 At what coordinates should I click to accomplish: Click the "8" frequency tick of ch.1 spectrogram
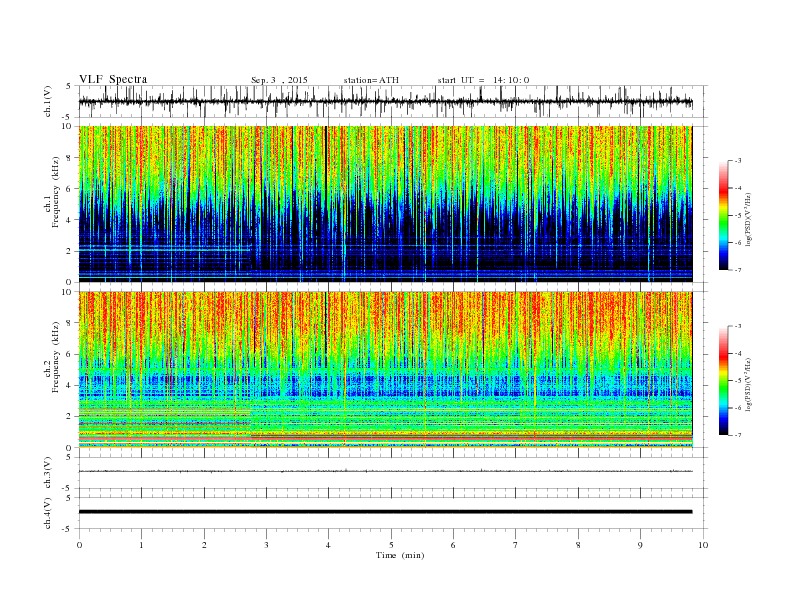tap(70, 158)
